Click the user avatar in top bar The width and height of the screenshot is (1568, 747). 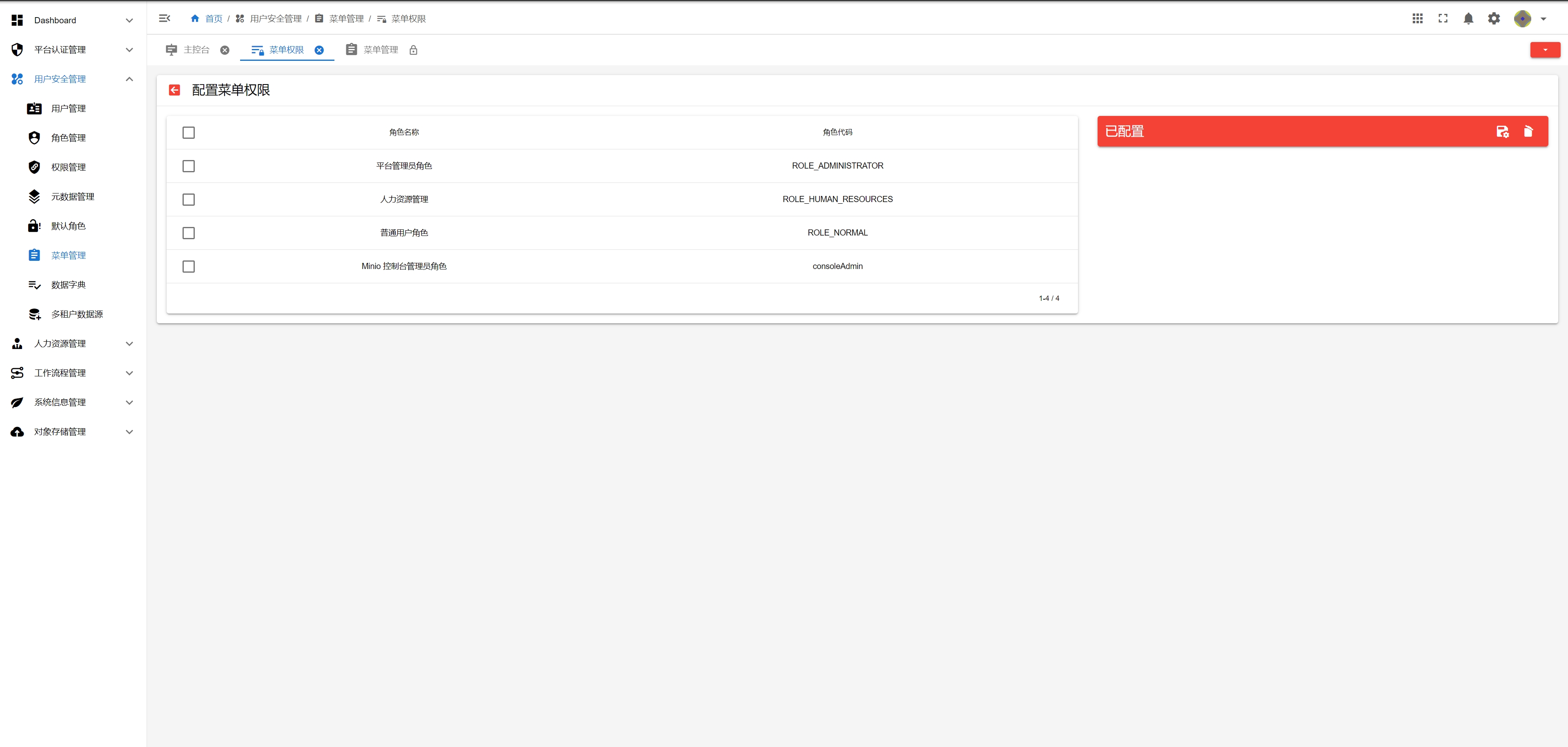[1522, 19]
